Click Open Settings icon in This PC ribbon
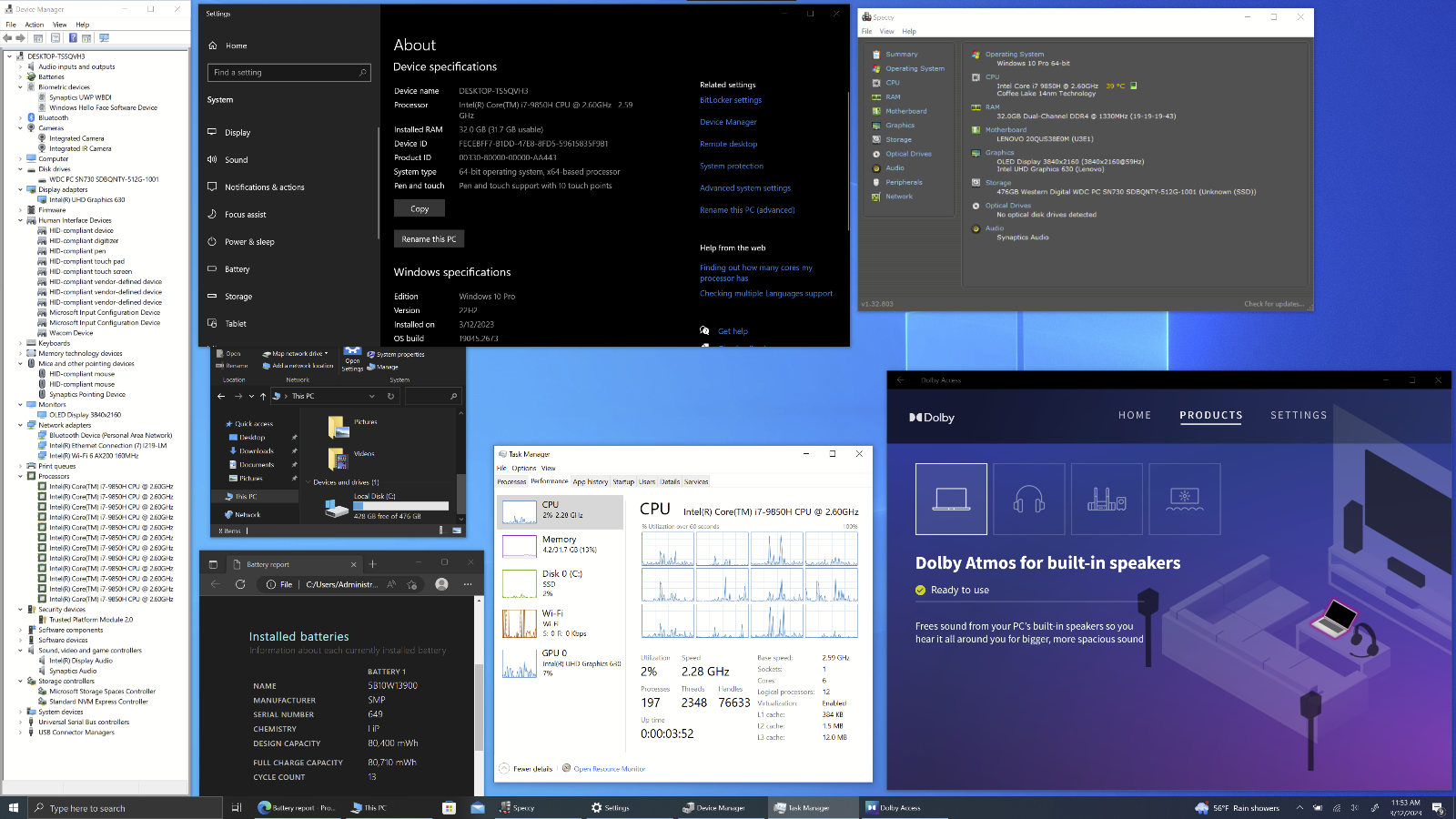The image size is (1456, 819). click(x=352, y=359)
